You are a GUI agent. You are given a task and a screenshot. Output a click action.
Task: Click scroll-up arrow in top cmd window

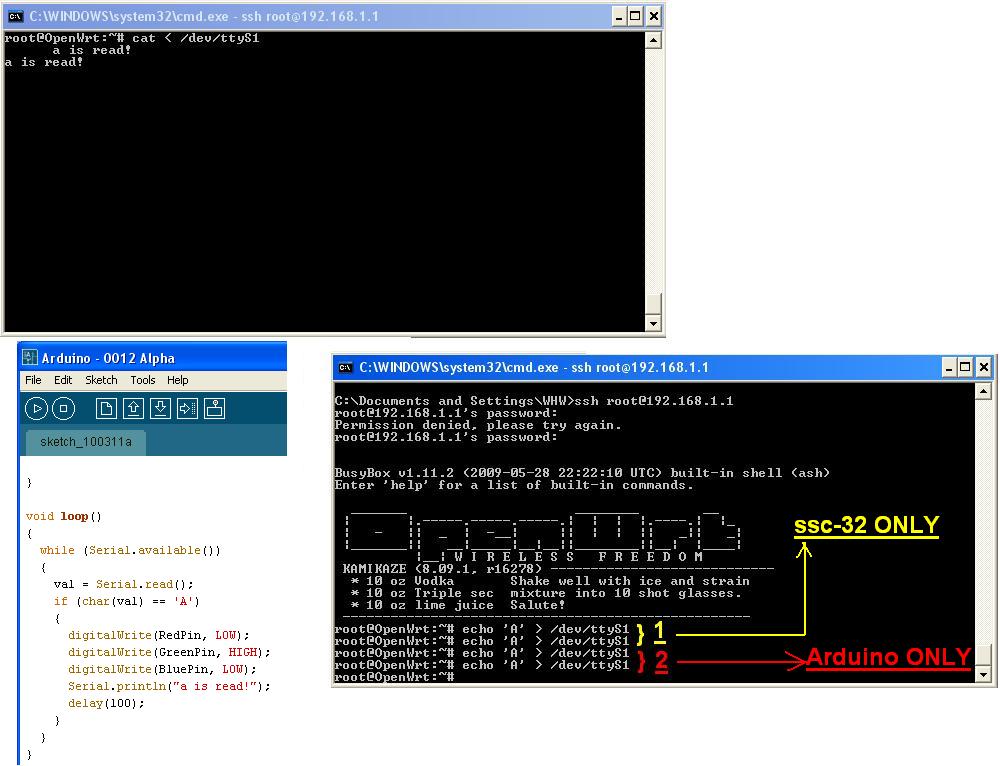pyautogui.click(x=653, y=41)
